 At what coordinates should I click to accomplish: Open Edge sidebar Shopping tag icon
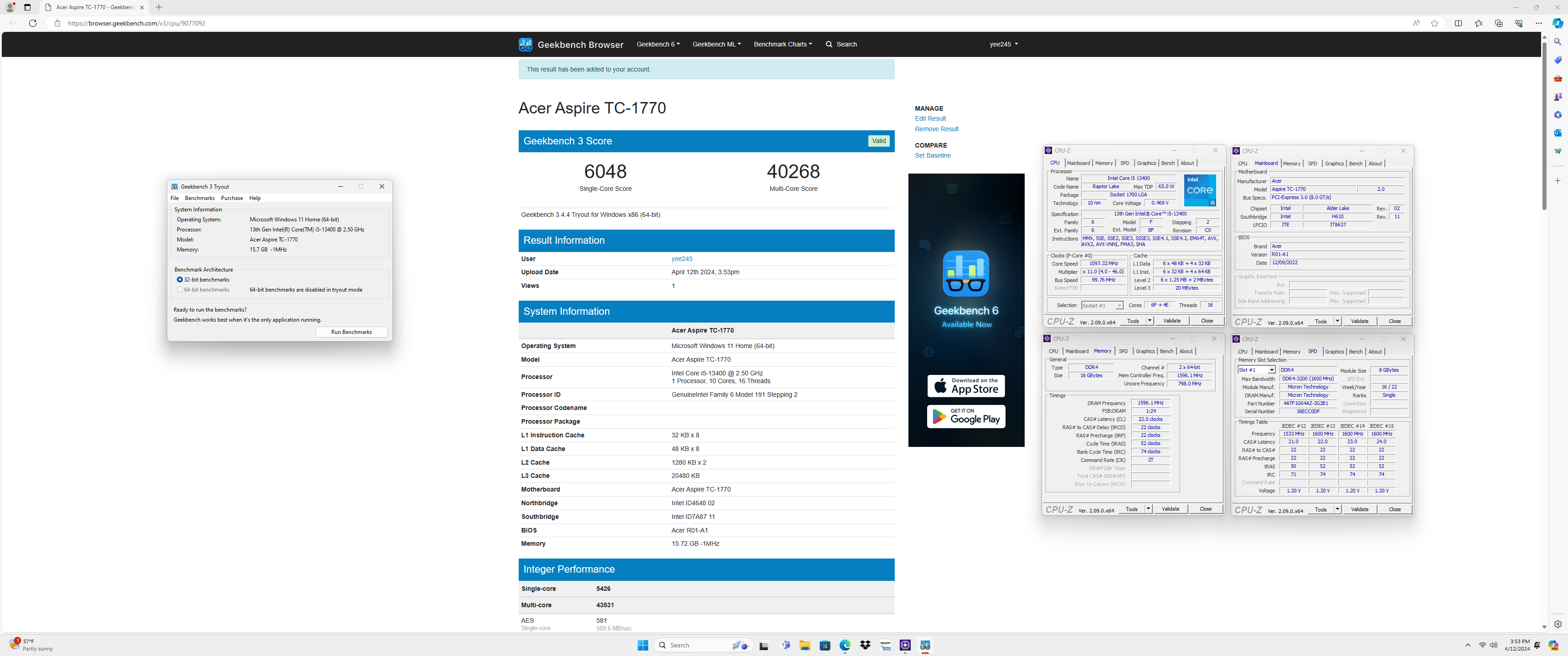[x=1558, y=60]
